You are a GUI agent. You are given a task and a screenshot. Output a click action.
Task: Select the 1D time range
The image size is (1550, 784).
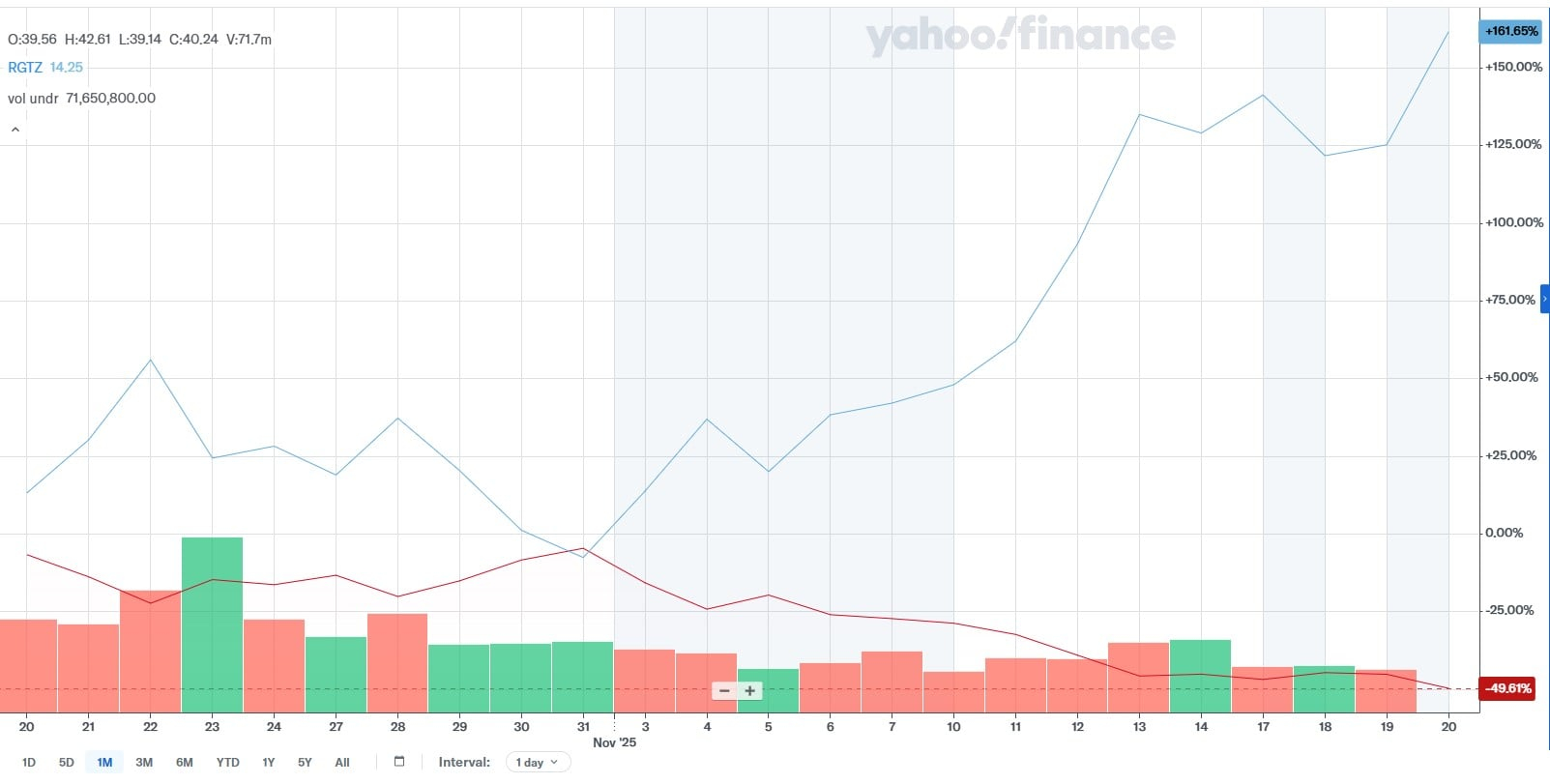pos(29,763)
